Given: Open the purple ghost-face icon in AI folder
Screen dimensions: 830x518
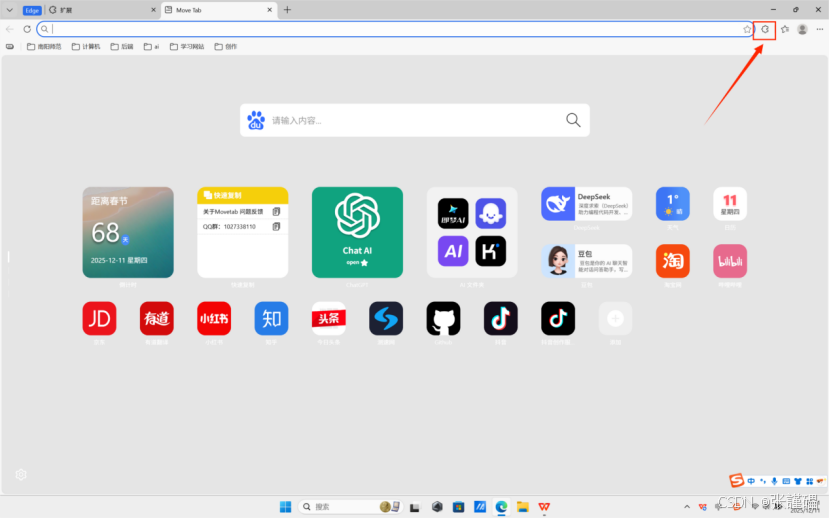Looking at the screenshot, I should point(491,213).
